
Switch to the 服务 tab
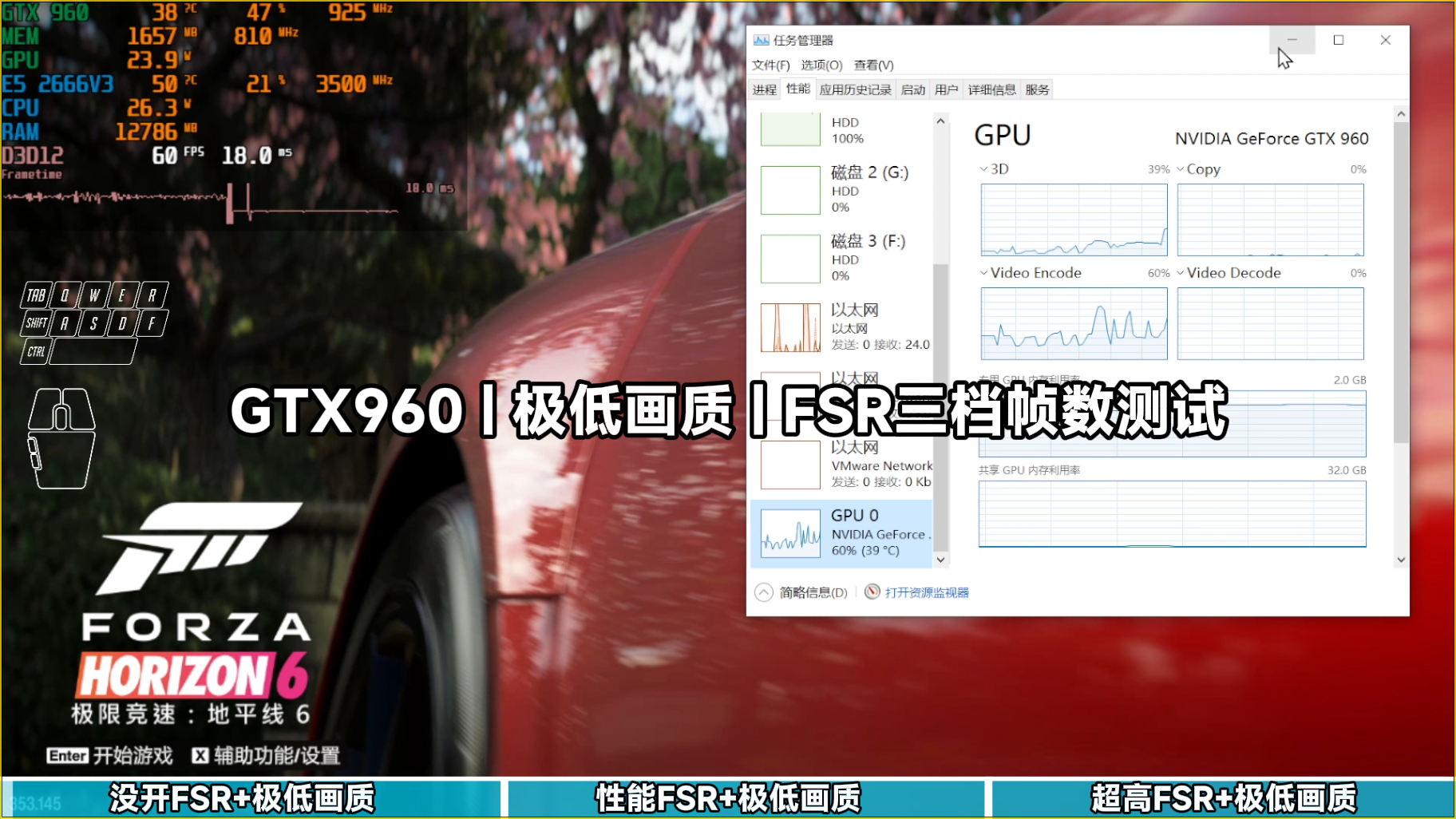click(1037, 89)
